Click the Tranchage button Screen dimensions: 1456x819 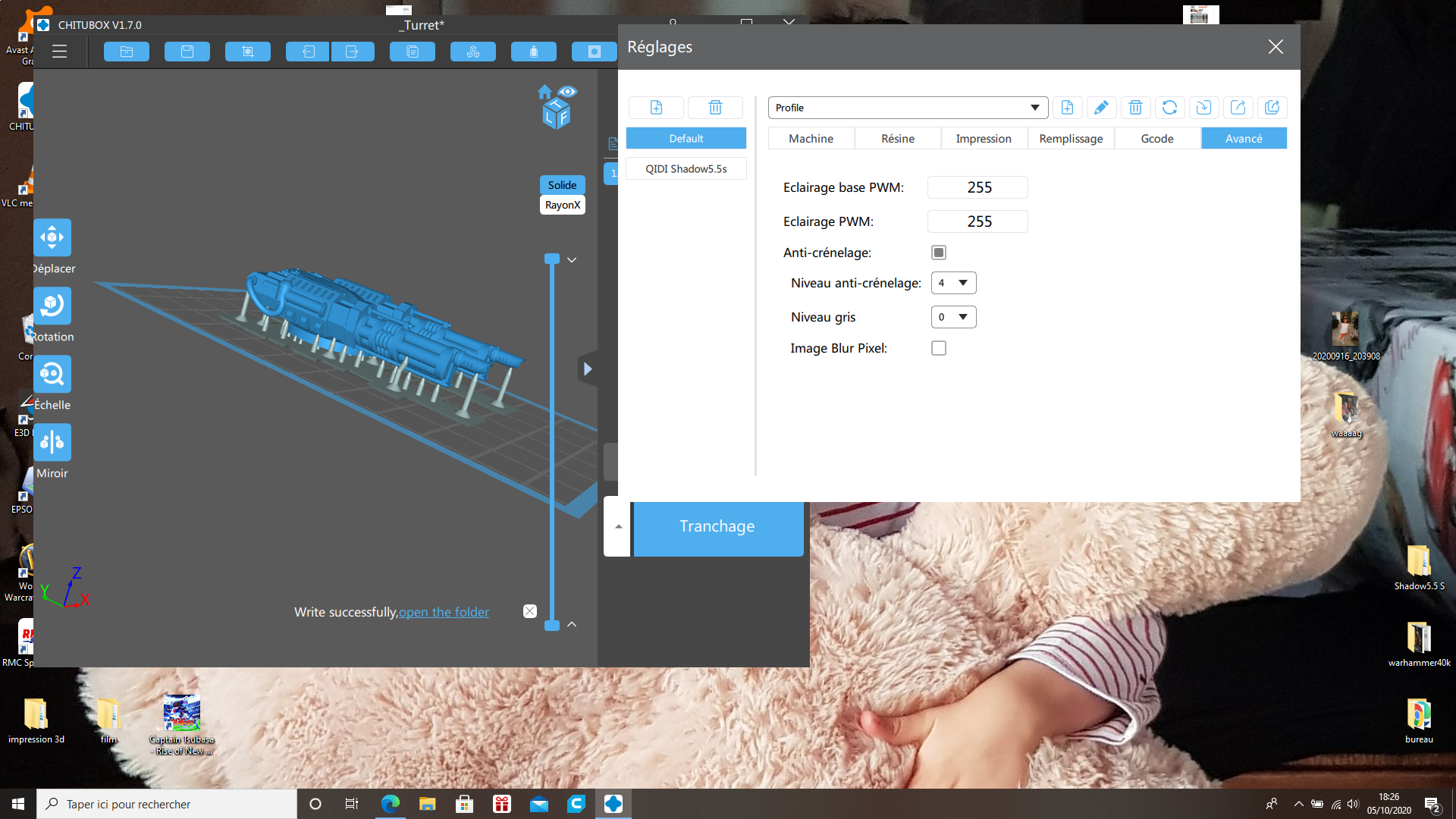point(717,526)
